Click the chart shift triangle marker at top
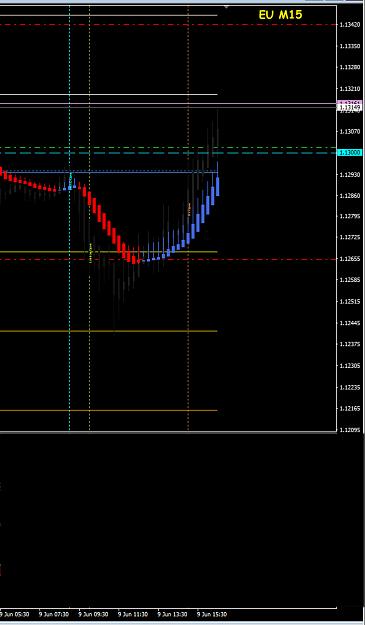Viewport: 365px width, 625px height. pyautogui.click(x=226, y=7)
